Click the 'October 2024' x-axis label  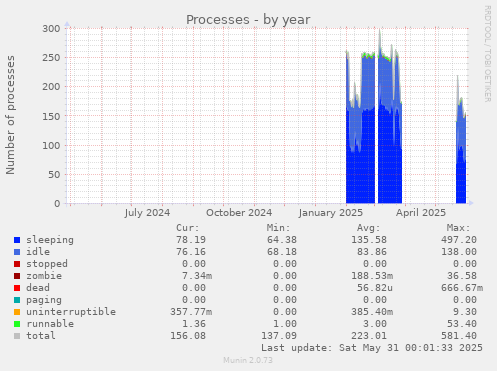(239, 213)
